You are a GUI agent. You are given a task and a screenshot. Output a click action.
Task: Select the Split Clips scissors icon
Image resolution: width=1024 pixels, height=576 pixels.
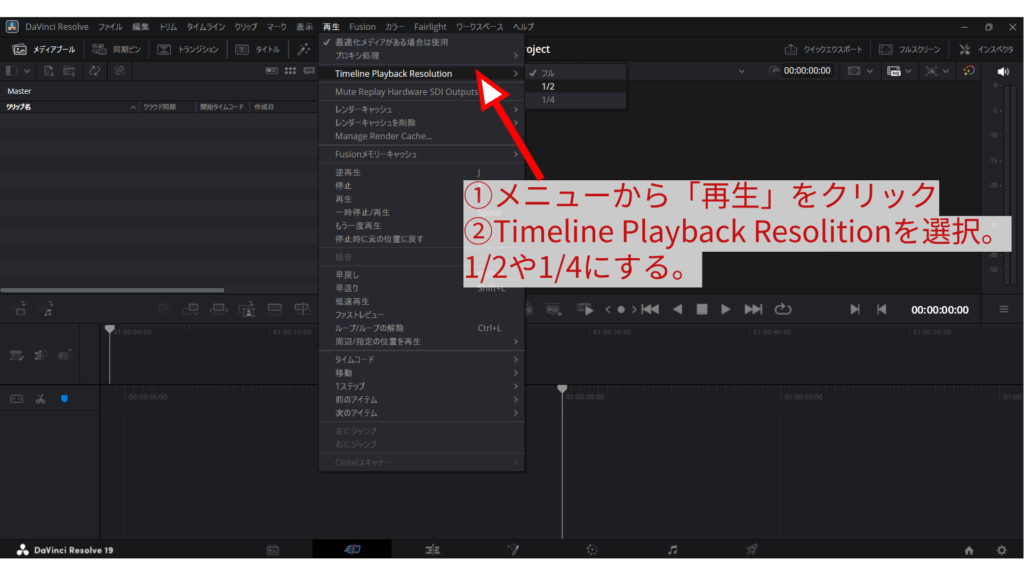(40, 399)
